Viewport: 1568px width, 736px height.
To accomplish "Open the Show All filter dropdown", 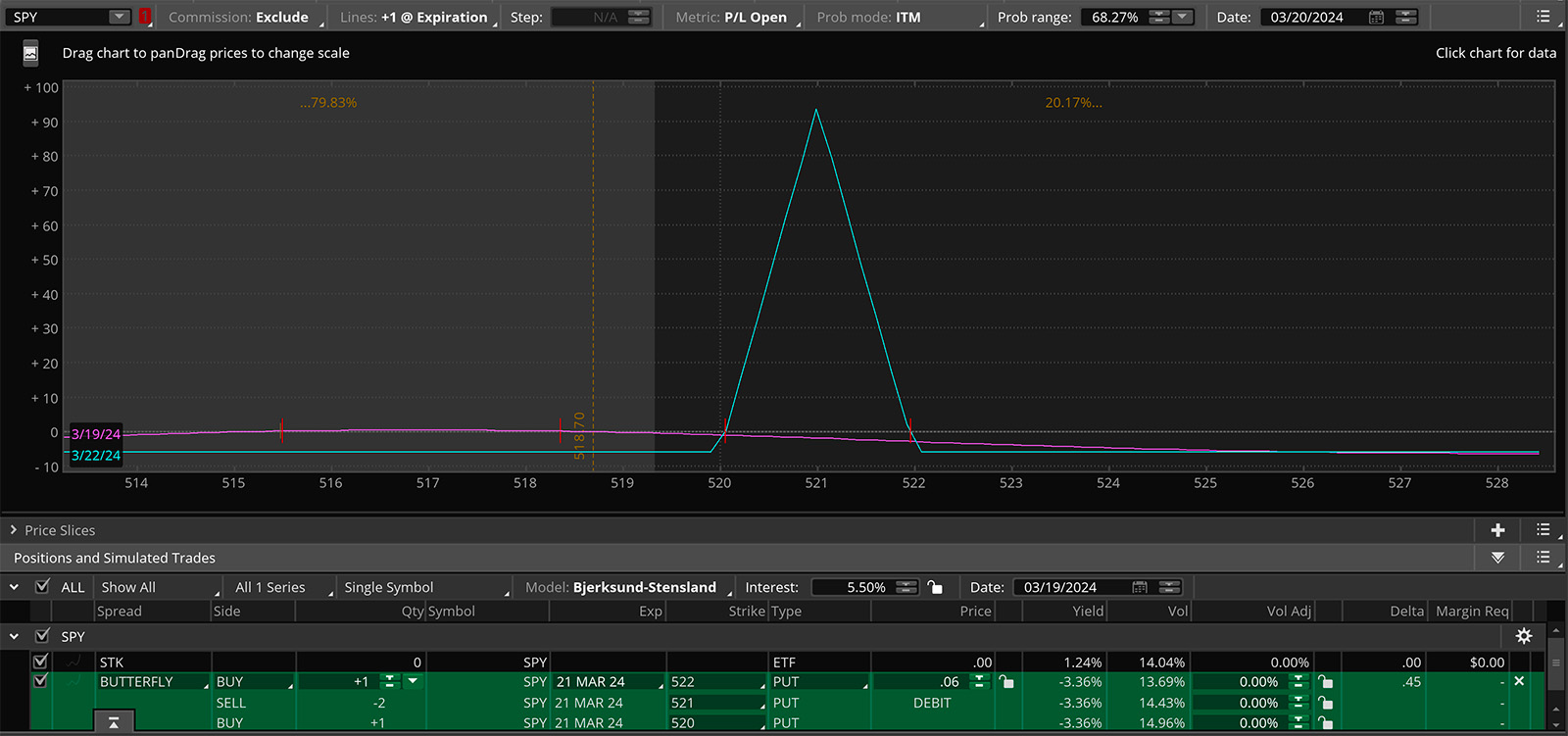I will [159, 587].
